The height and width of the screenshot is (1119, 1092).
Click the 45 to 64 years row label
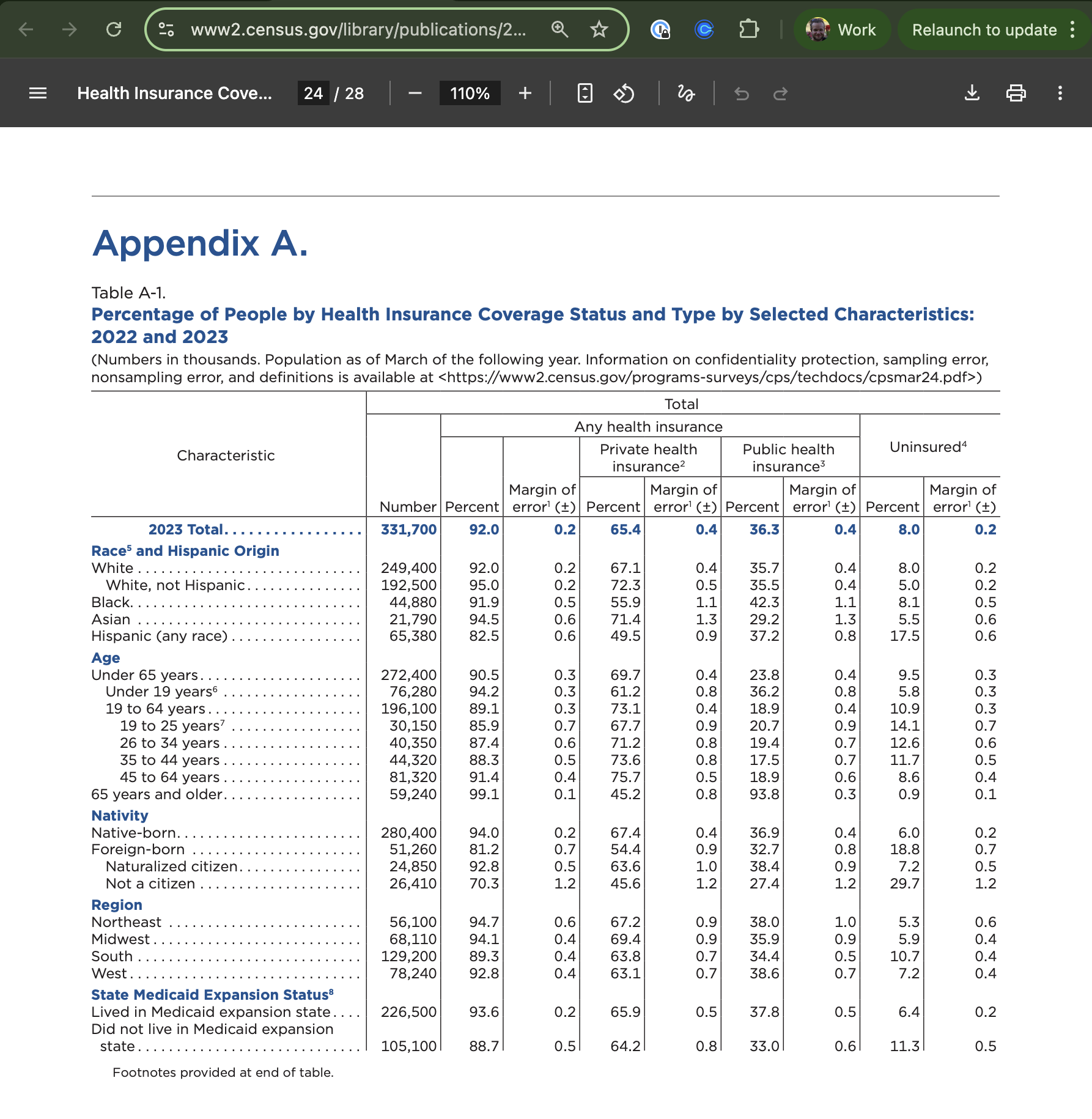tap(170, 777)
